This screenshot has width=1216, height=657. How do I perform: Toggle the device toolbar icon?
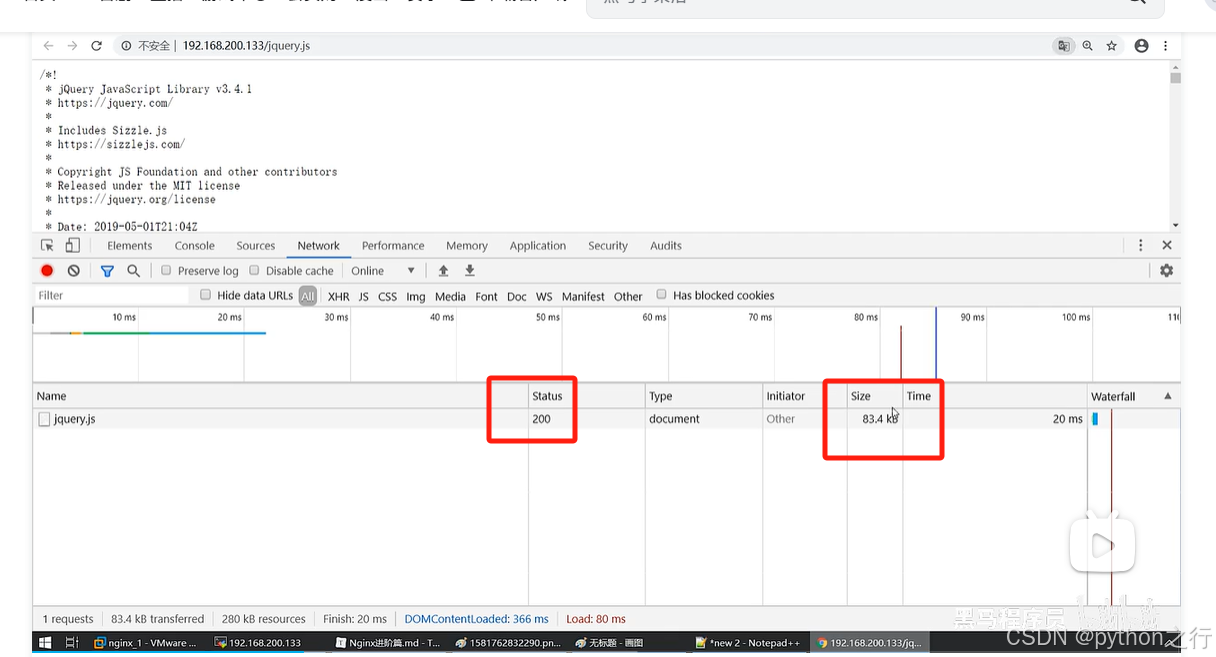pyautogui.click(x=72, y=245)
